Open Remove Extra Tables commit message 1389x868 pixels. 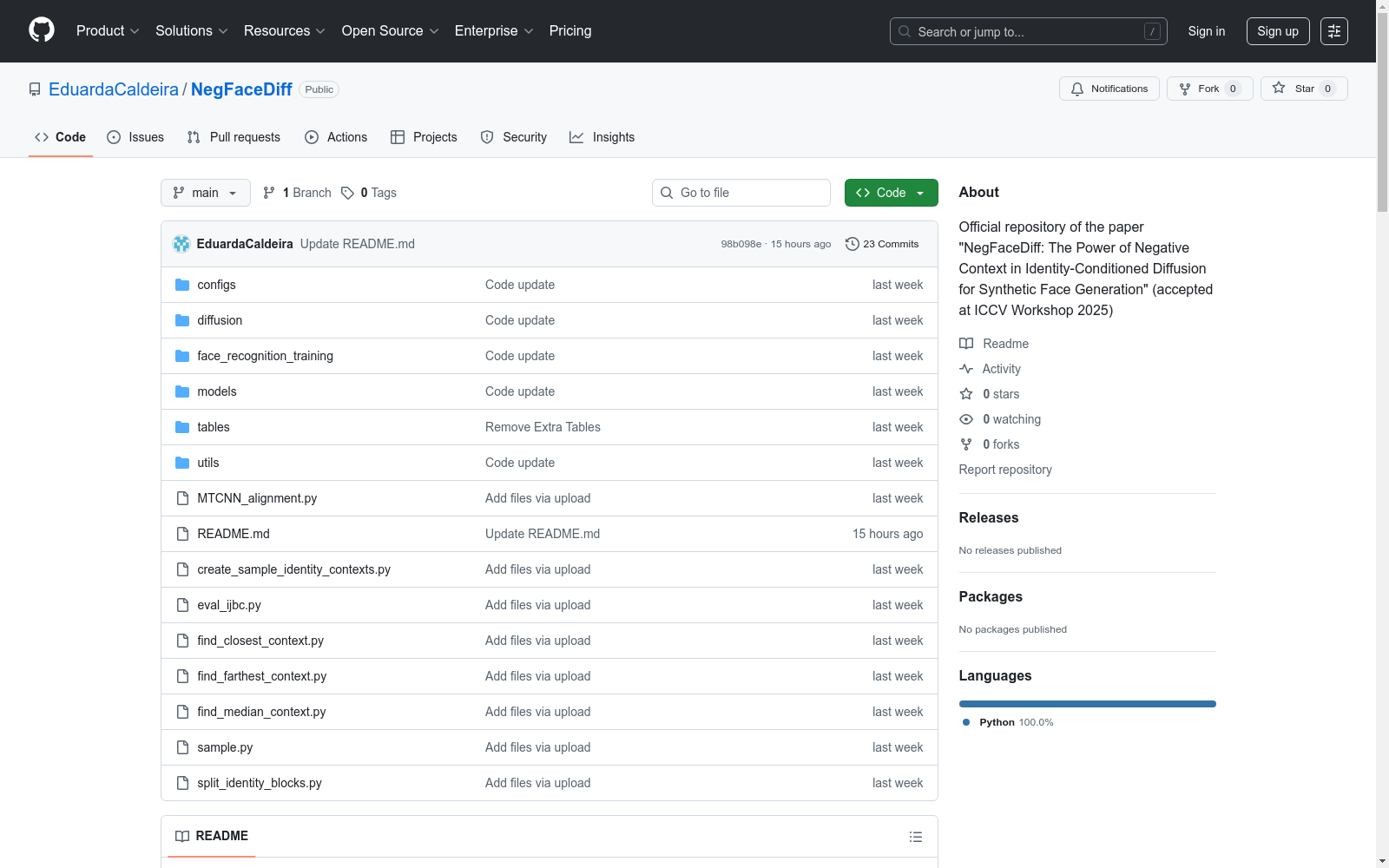tap(543, 427)
